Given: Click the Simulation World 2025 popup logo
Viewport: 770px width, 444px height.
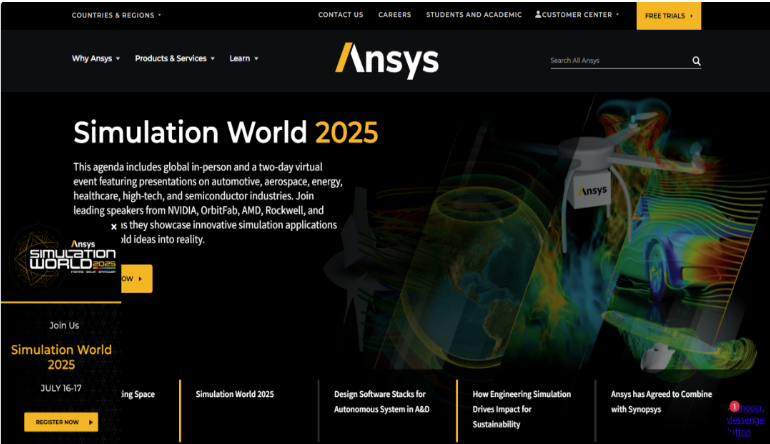Looking at the screenshot, I should click(58, 258).
